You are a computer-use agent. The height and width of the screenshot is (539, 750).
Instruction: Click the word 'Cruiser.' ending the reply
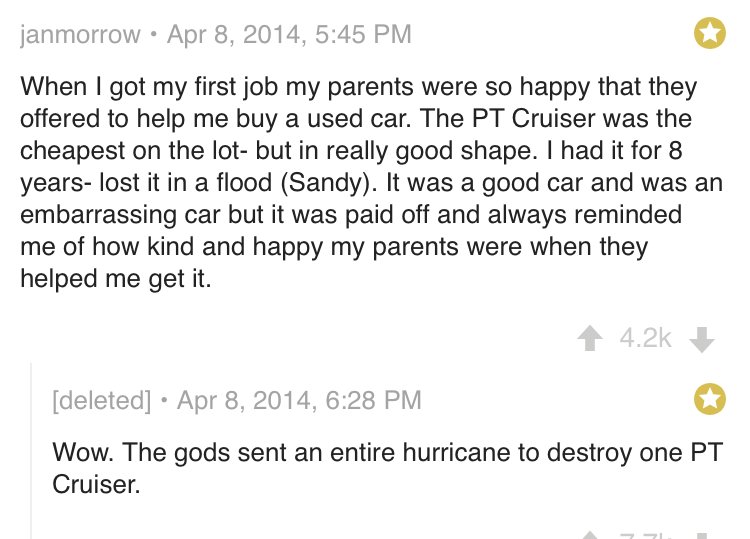(96, 484)
